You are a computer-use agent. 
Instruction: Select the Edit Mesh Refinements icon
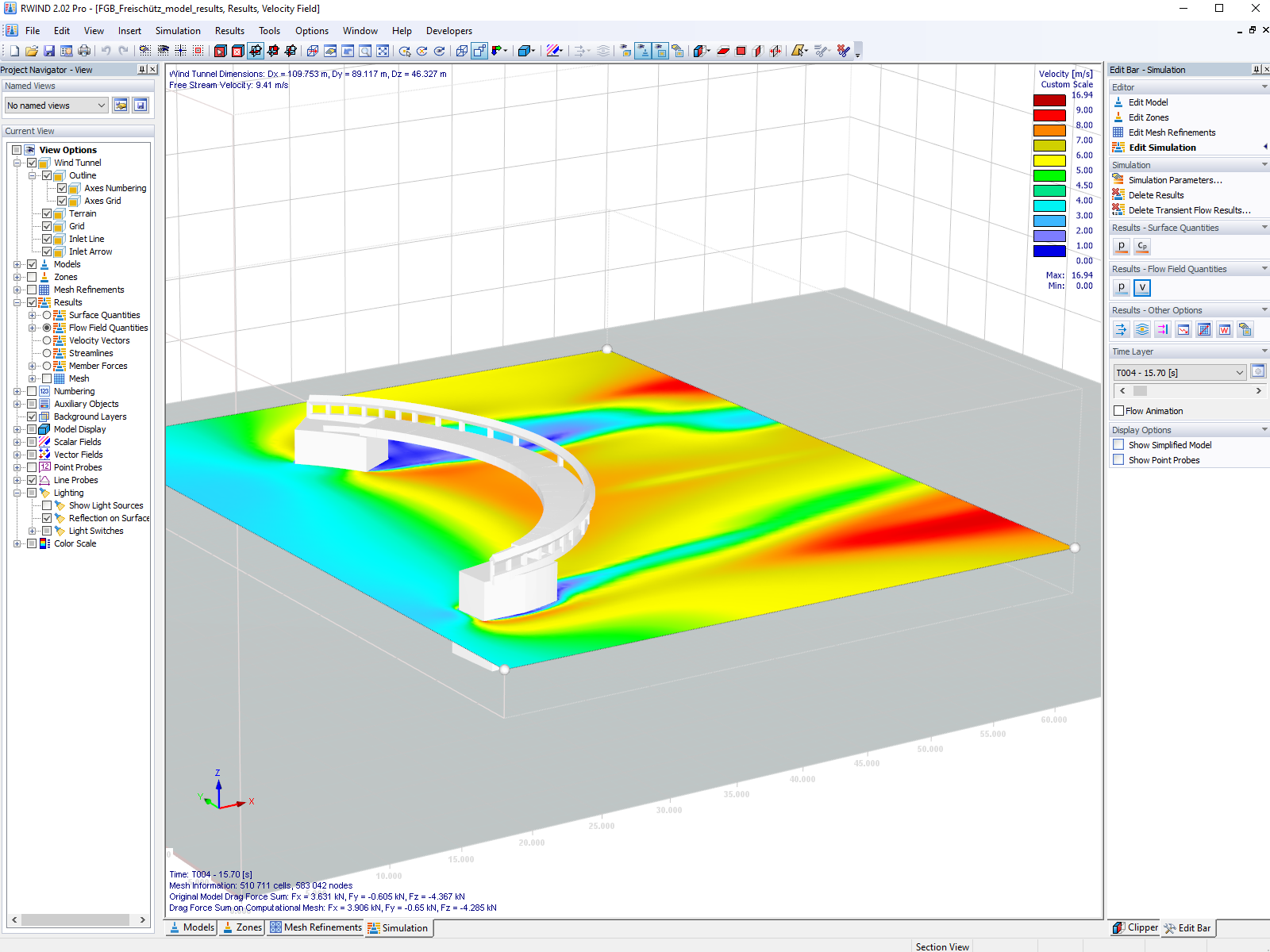pos(1119,132)
